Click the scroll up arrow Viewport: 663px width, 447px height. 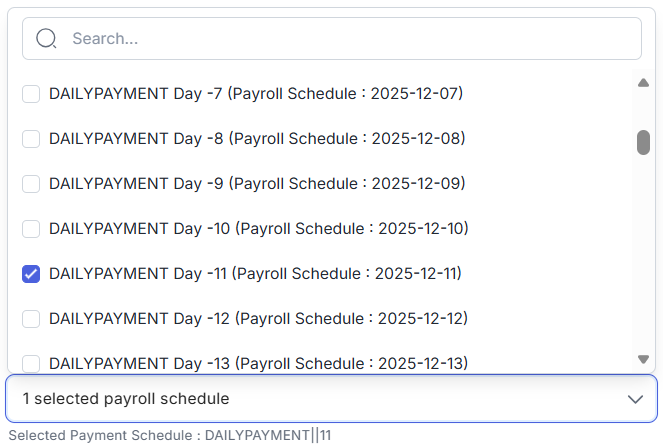pyautogui.click(x=644, y=83)
